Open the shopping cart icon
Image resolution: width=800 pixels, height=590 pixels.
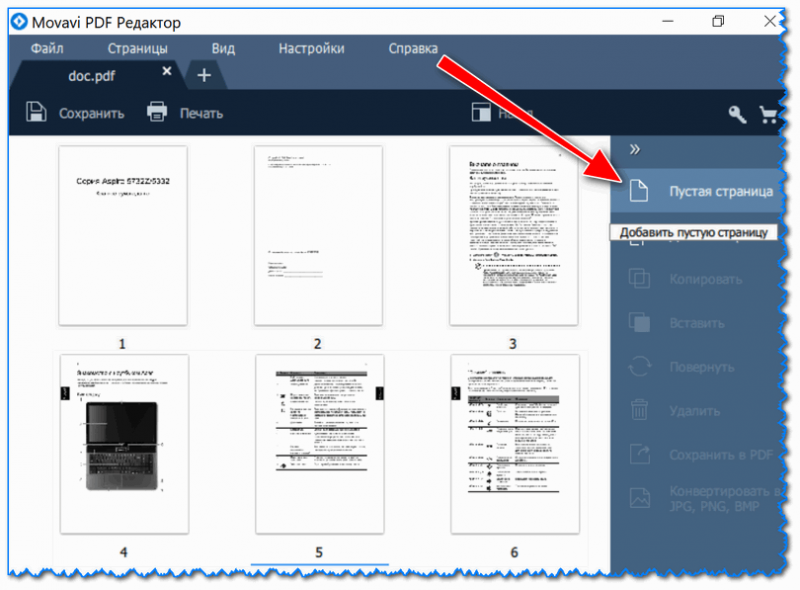pyautogui.click(x=768, y=114)
